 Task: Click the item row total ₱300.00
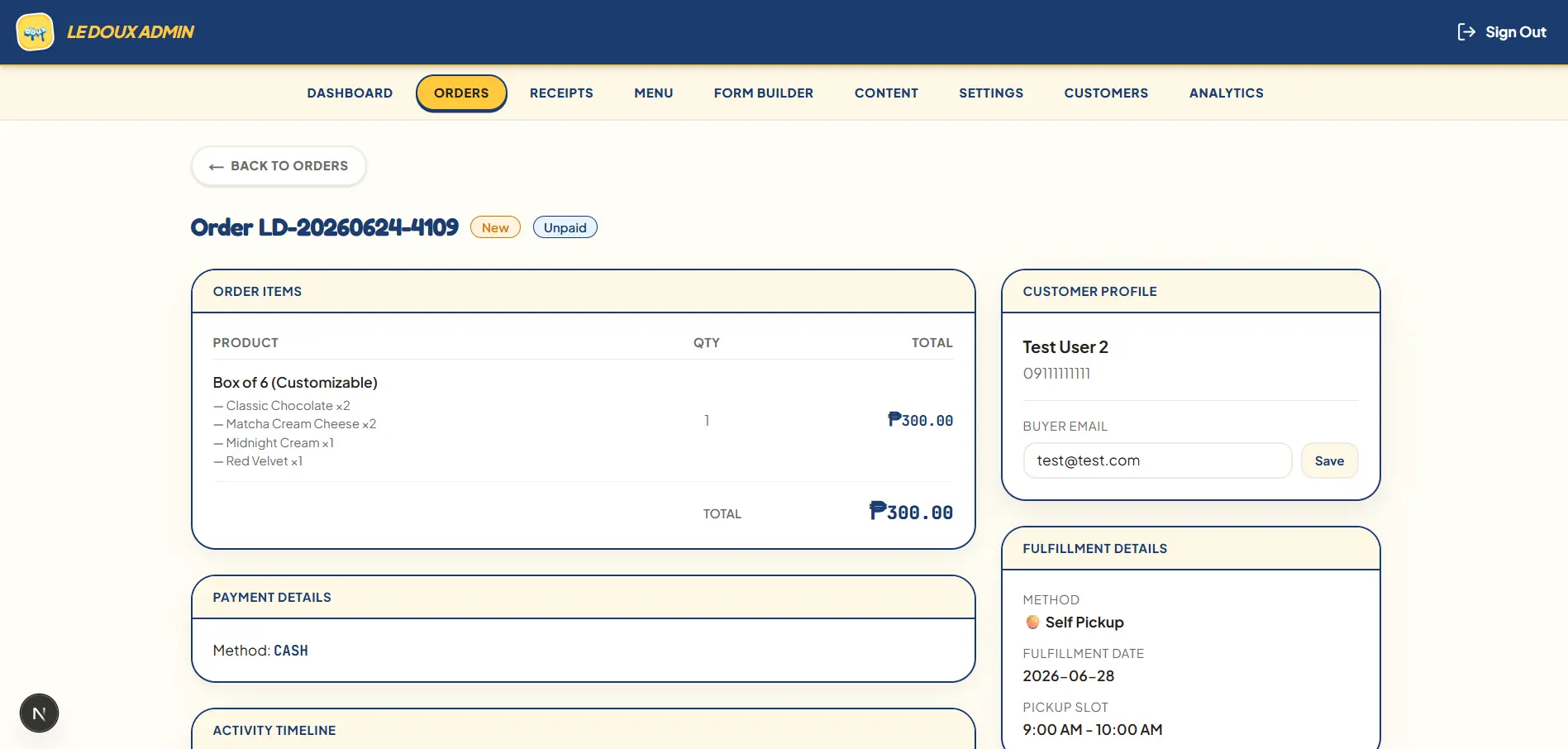(920, 421)
